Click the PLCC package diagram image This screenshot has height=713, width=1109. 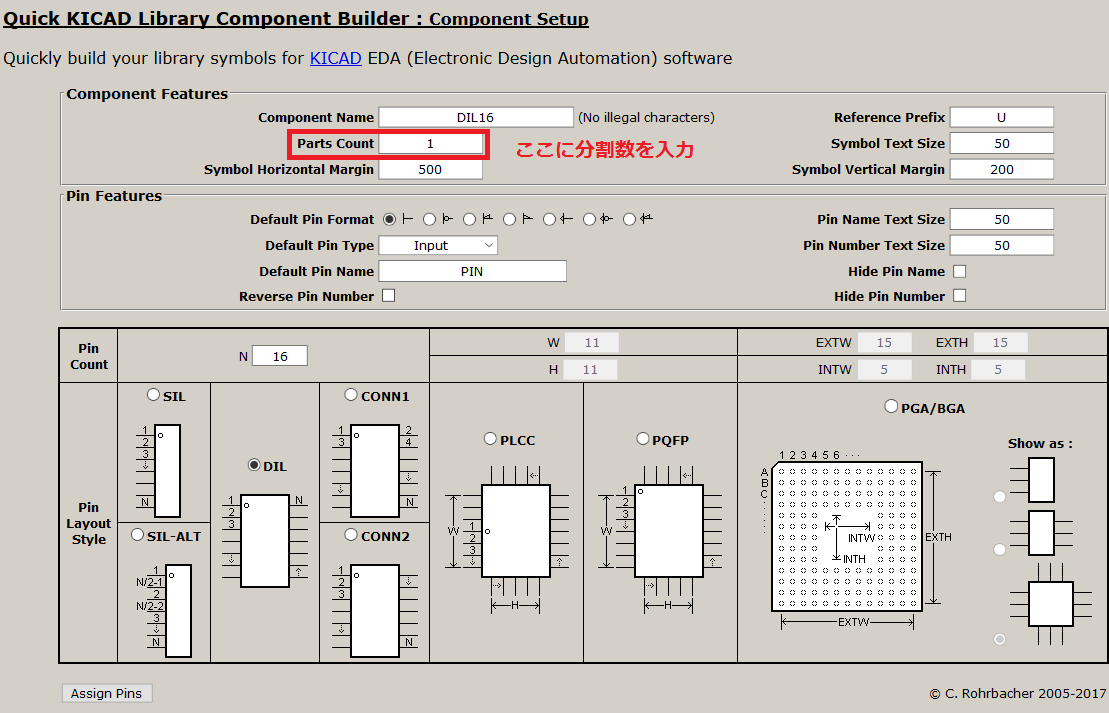click(506, 539)
